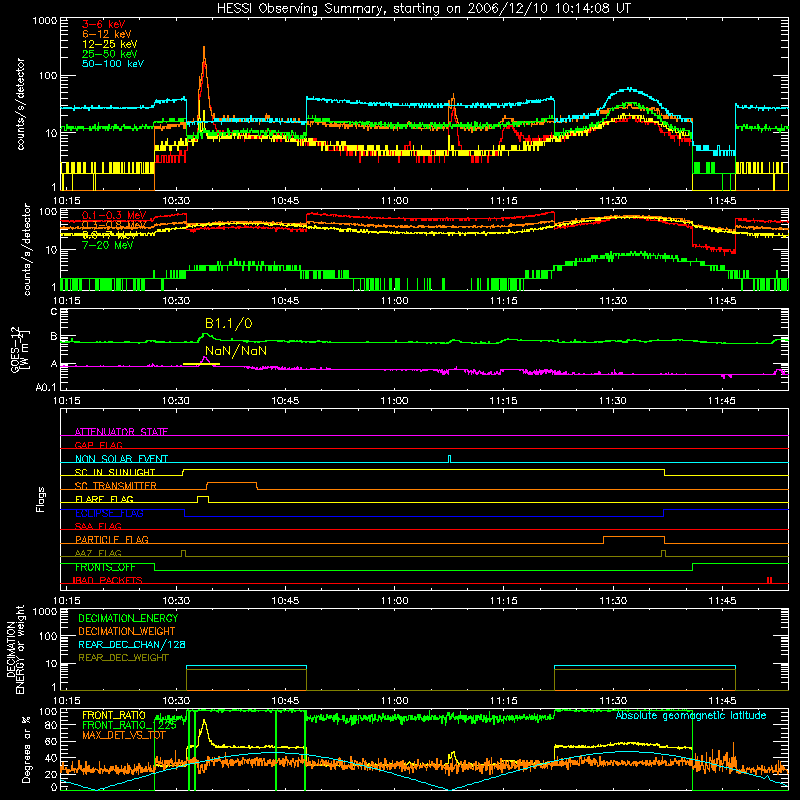Click the 0.3-0.8 MeV legend label
Image resolution: width=800 pixels, height=800 pixels.
point(114,225)
